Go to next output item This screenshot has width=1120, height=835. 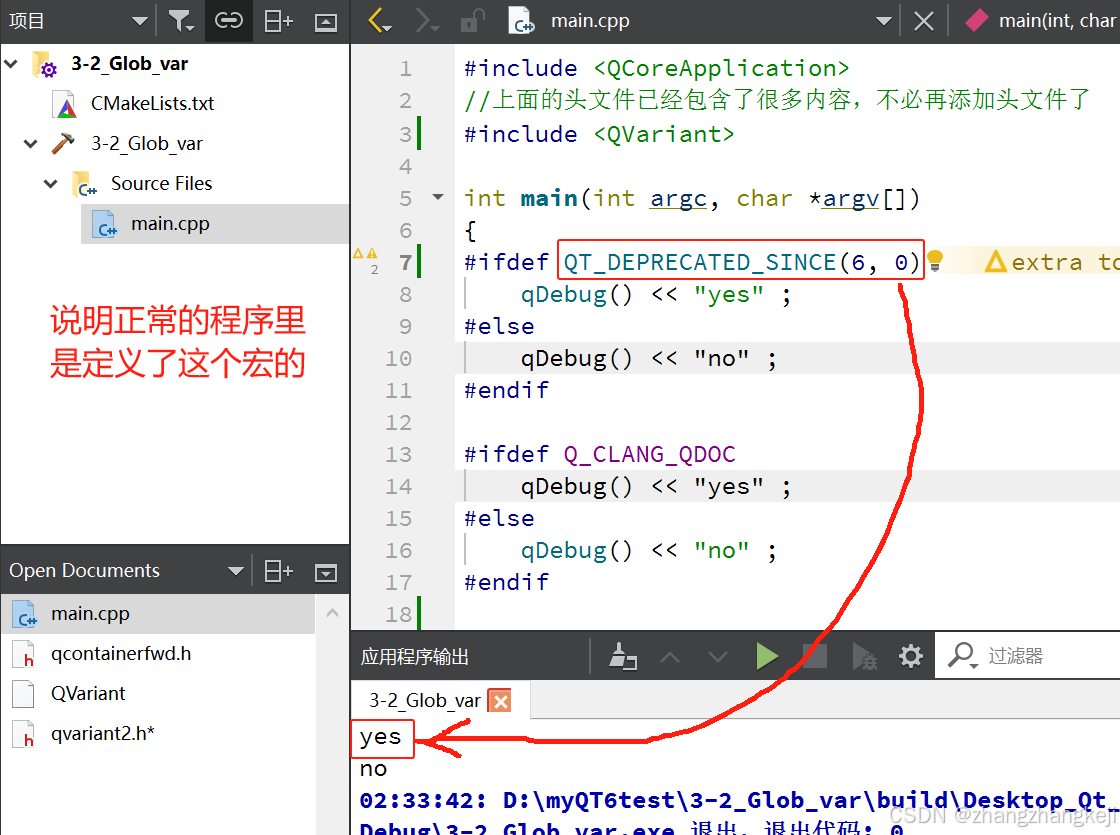pyautogui.click(x=718, y=656)
